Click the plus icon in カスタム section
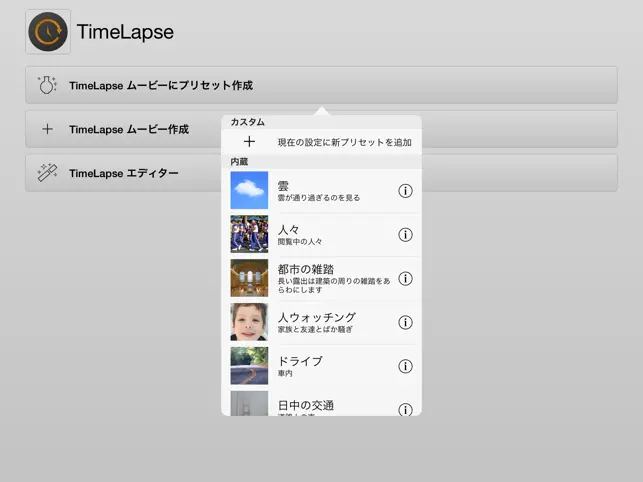Screen dimensions: 643x482 pos(249,142)
